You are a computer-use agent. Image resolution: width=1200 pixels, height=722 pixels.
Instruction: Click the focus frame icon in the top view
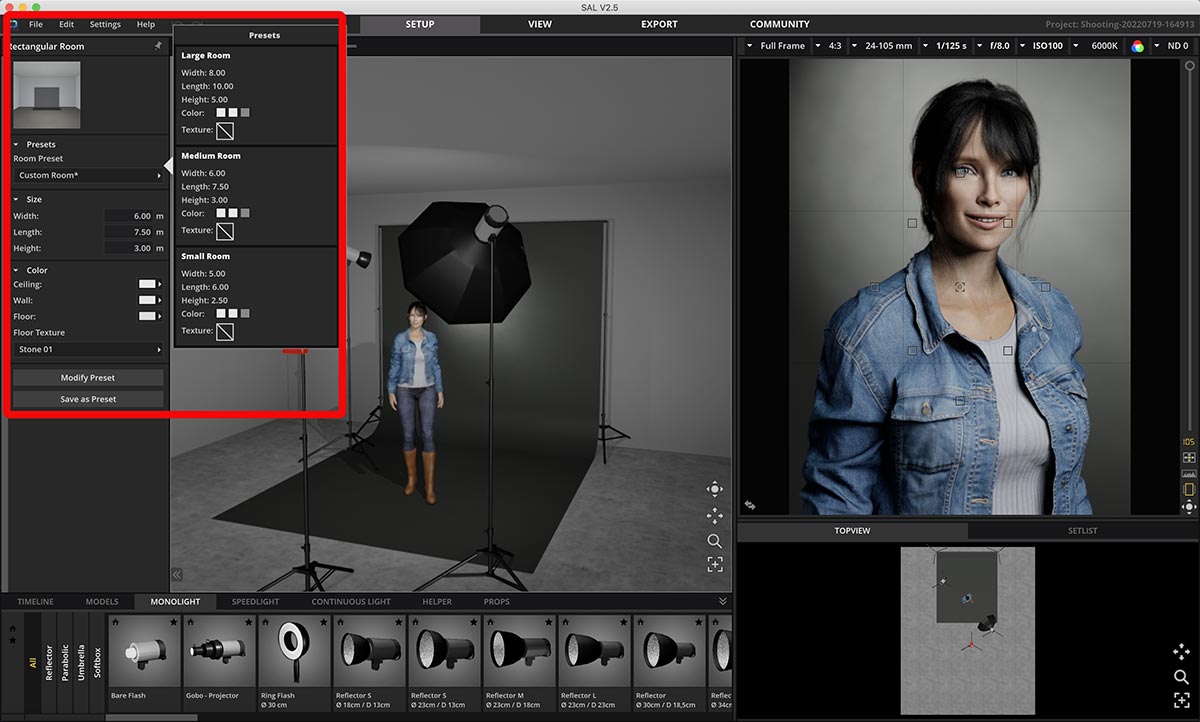[x=1181, y=700]
